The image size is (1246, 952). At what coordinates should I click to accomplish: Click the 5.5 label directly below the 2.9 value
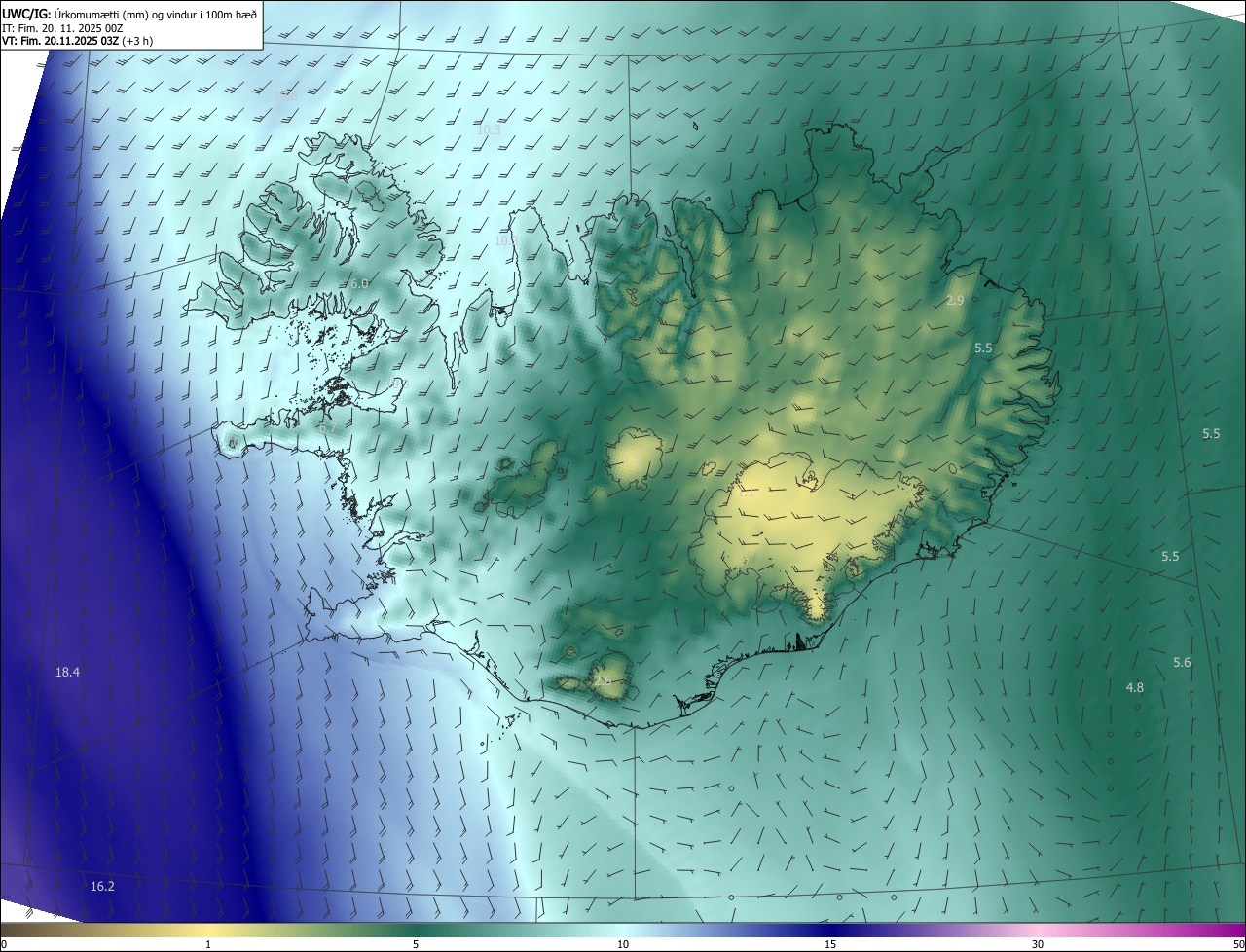tap(983, 348)
